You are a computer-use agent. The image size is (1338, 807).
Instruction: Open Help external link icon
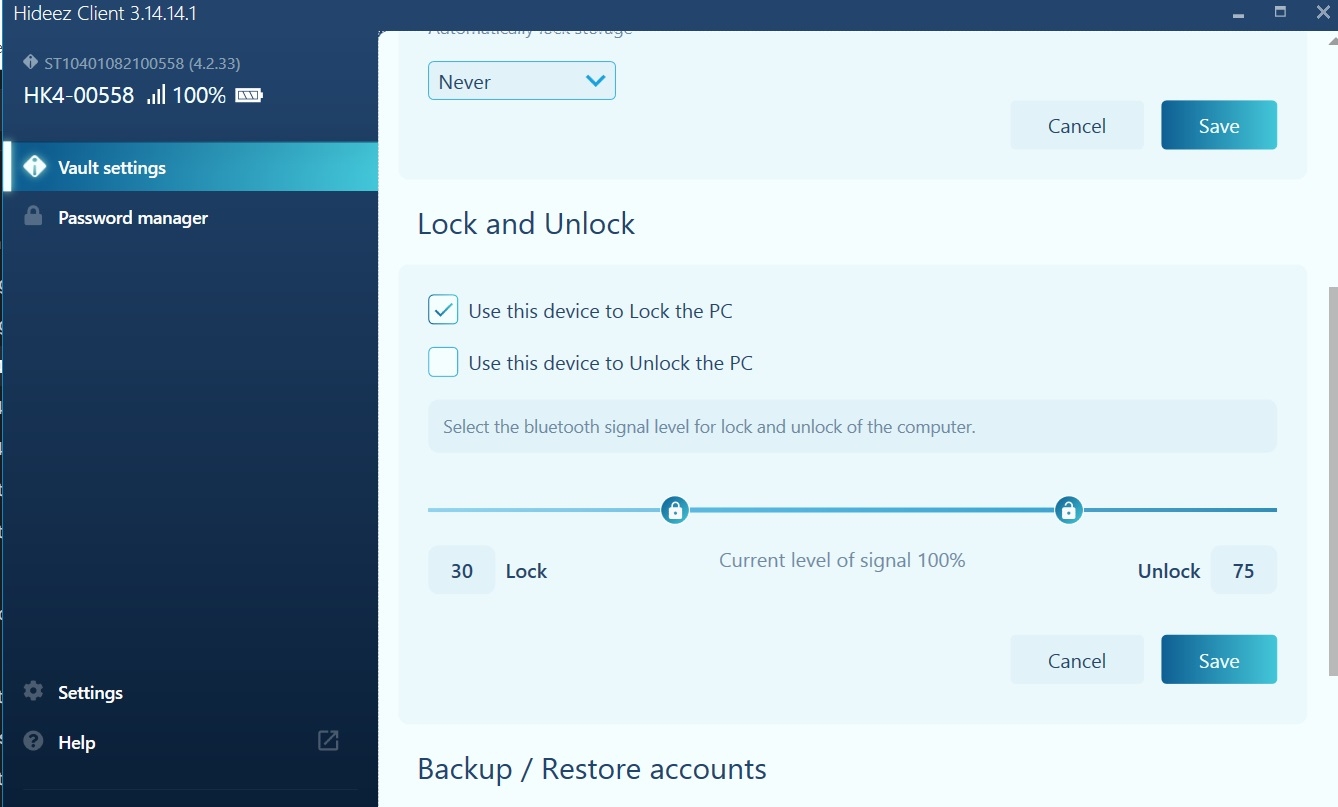tap(328, 741)
